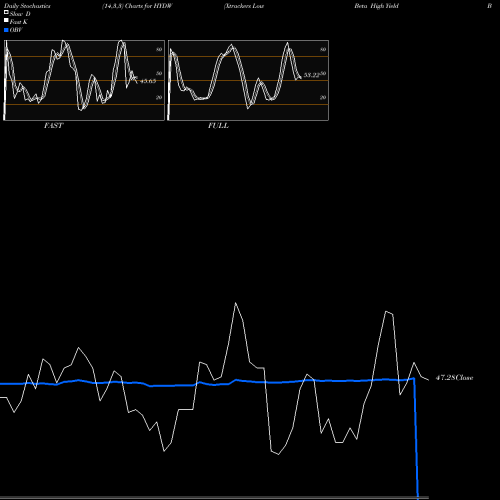This screenshot has height=500, width=500.
Task: Click the FAST stochastic chart panel
Action: click(x=84, y=80)
